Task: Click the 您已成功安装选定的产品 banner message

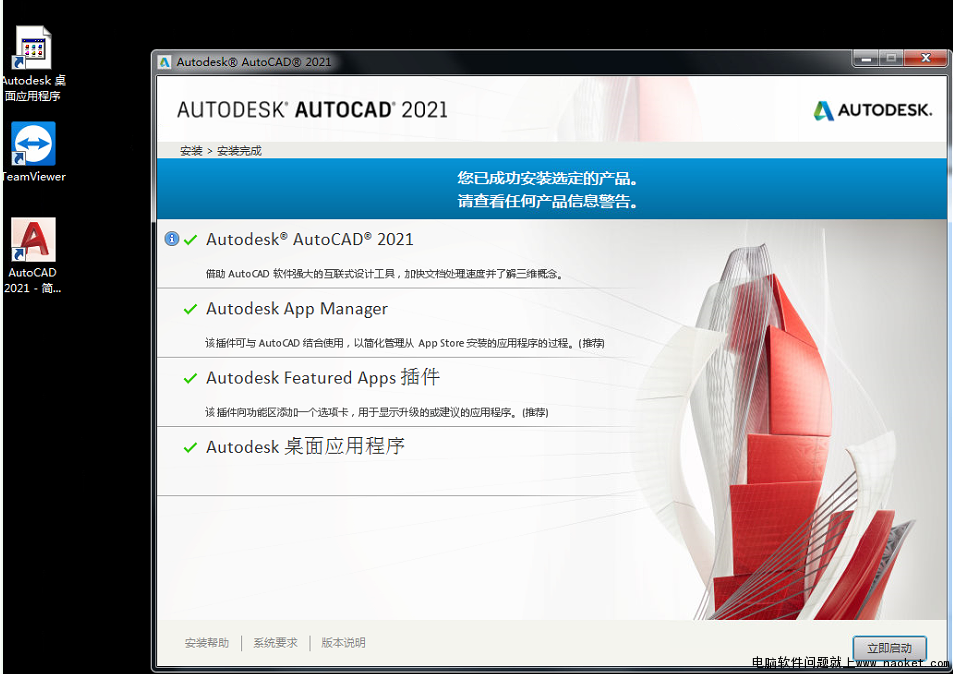Action: [547, 178]
